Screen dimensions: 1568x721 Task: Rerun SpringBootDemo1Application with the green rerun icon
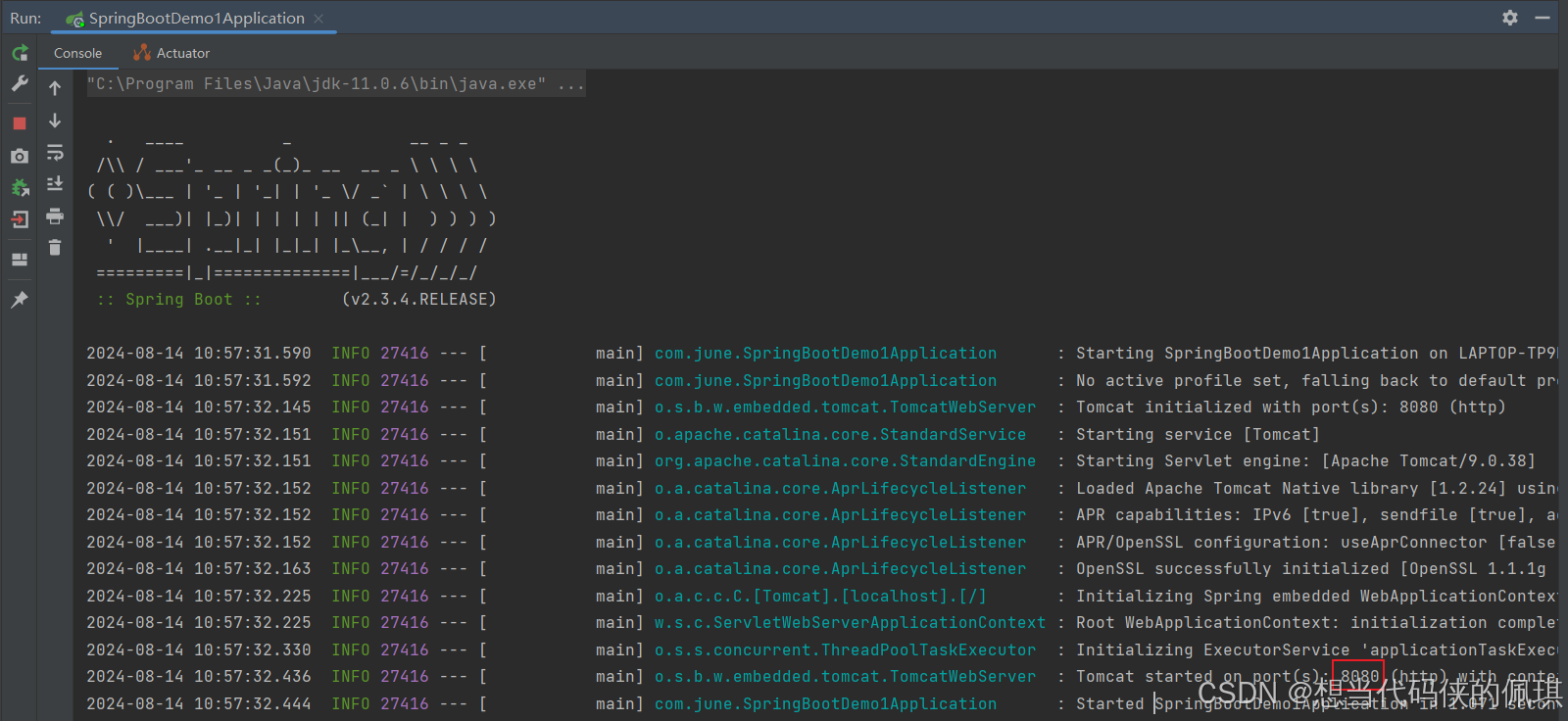20,53
